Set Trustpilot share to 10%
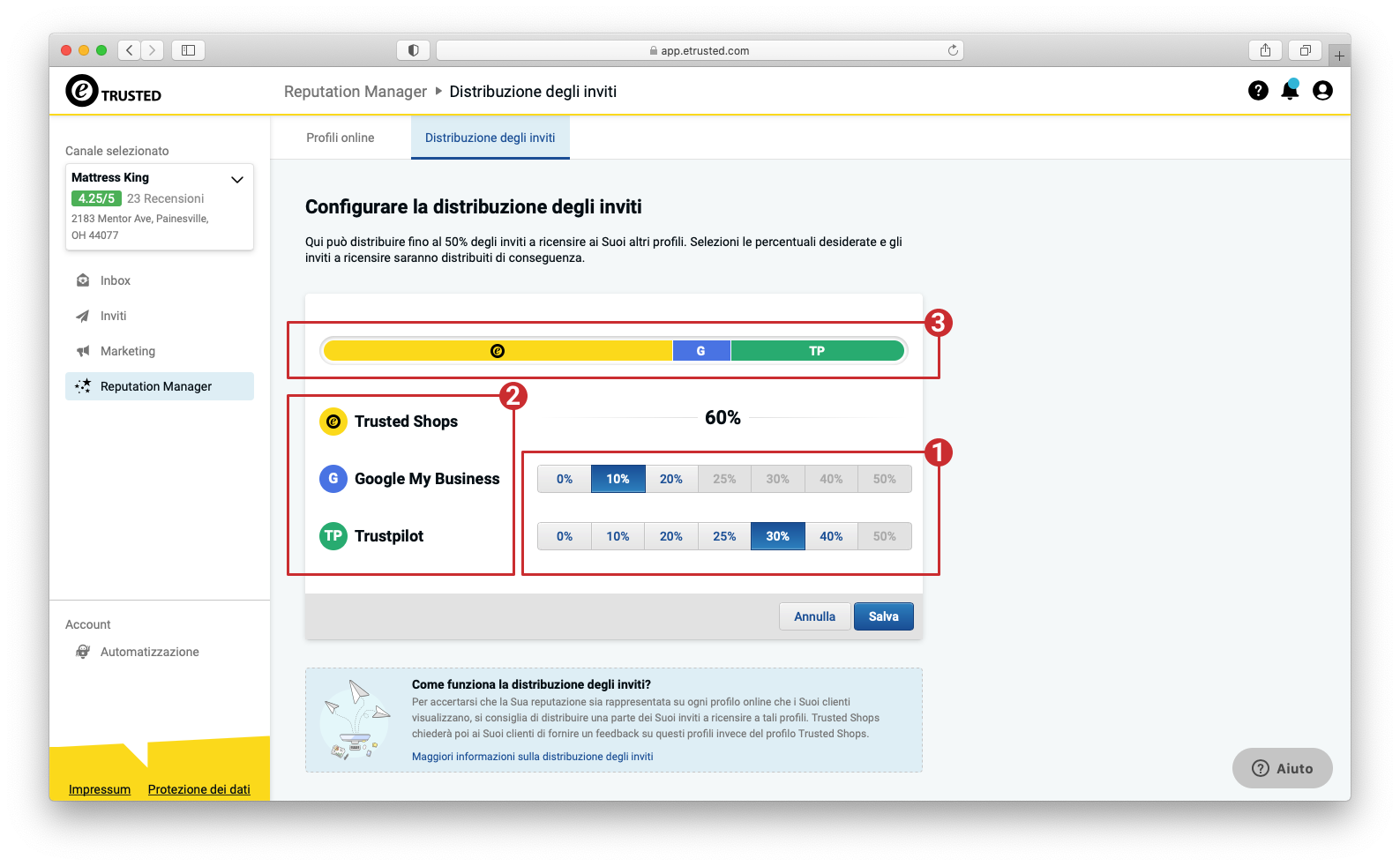Screen dimensions: 1400x866 pyautogui.click(x=618, y=536)
